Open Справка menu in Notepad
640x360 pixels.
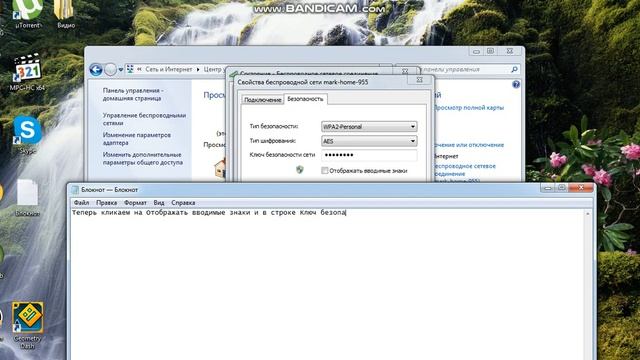pyautogui.click(x=183, y=203)
